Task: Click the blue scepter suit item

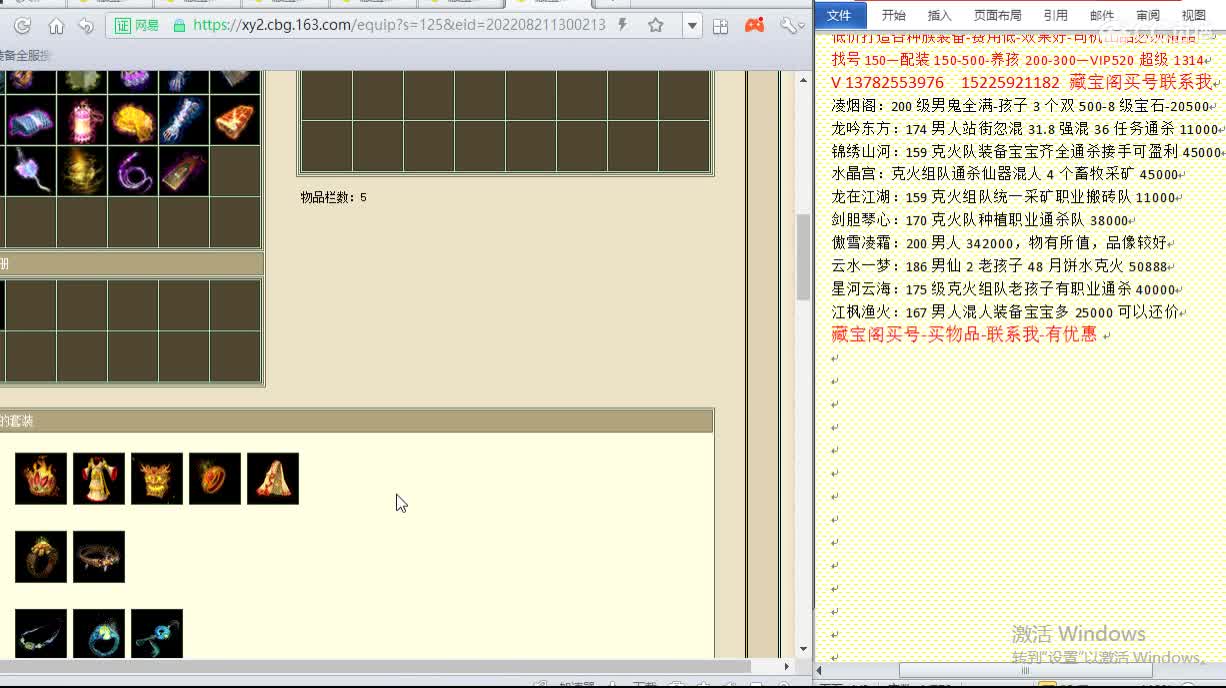Action: [157, 634]
